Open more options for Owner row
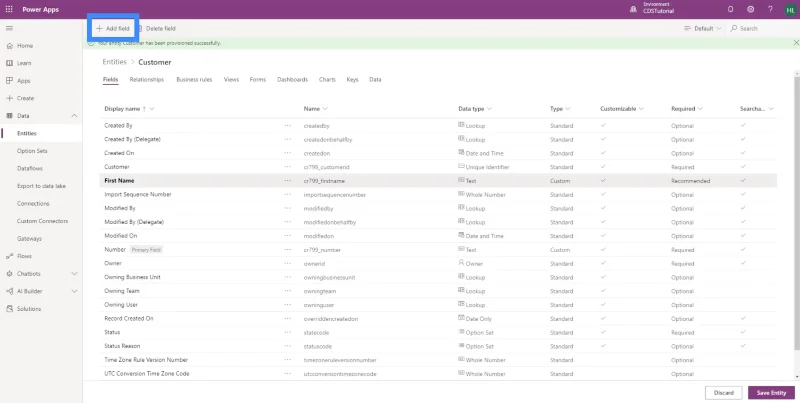This screenshot has width=800, height=403. (288, 264)
